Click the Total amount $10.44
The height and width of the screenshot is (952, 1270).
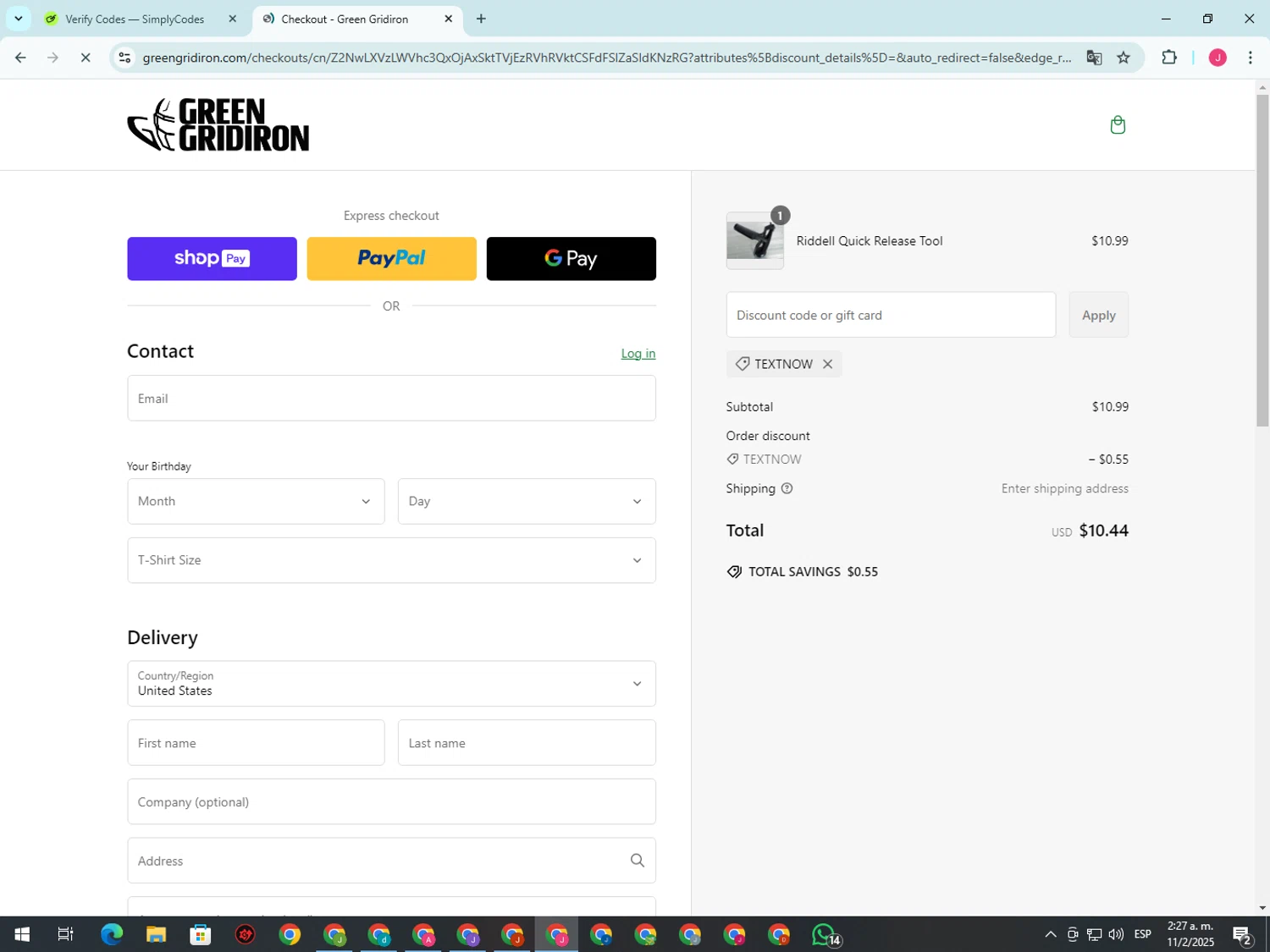(x=1103, y=531)
